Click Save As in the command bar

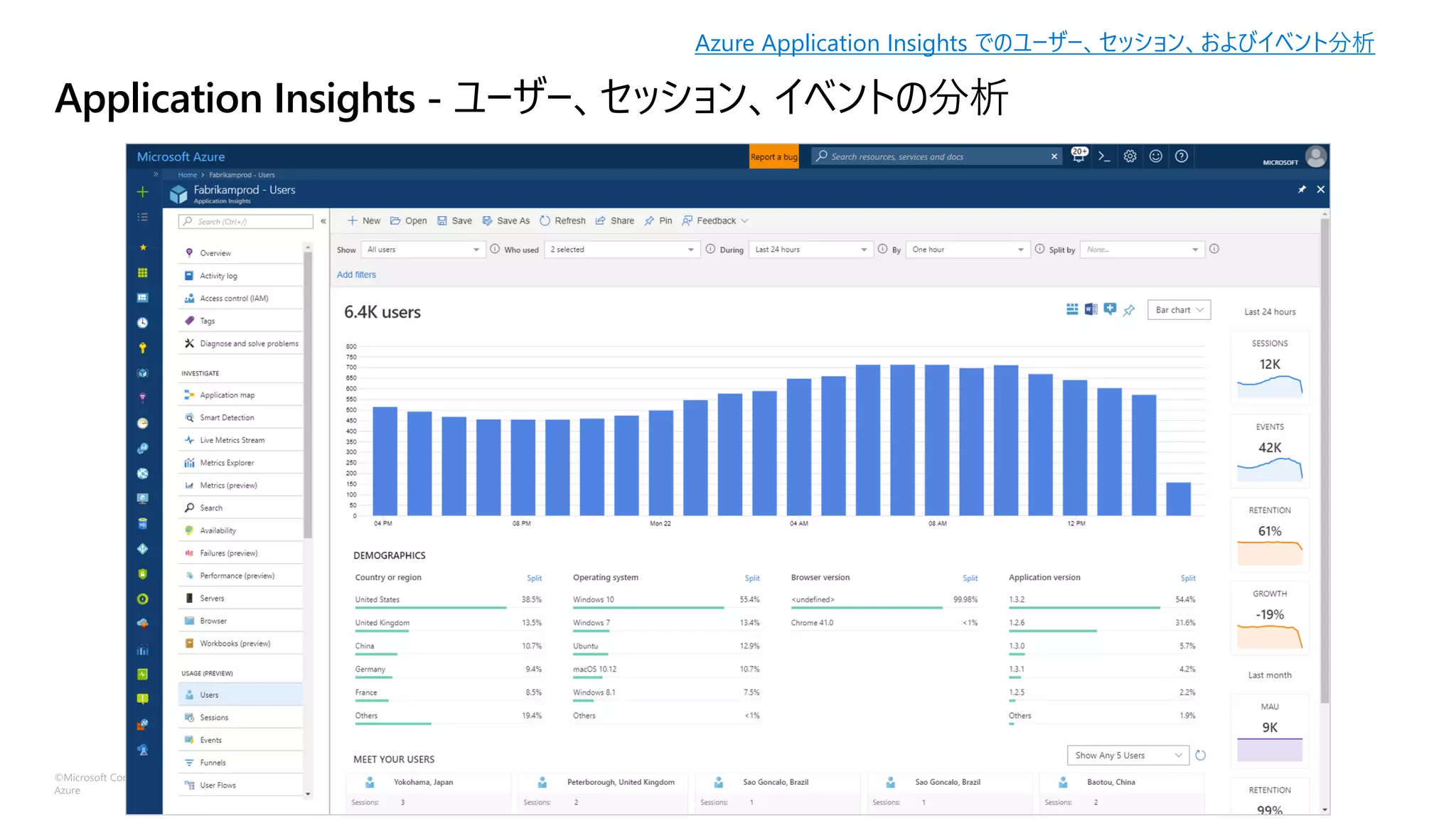tap(506, 221)
